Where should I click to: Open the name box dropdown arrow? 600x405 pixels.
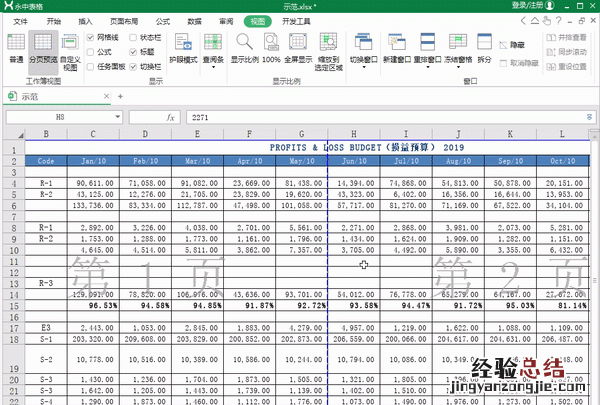pos(121,117)
